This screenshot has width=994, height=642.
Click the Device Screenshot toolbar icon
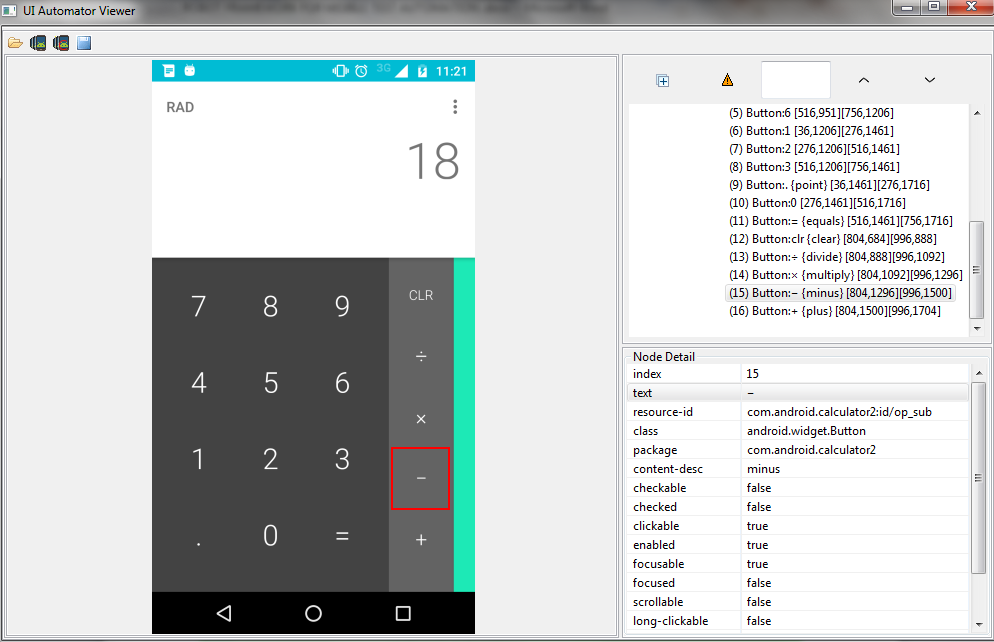(38, 43)
